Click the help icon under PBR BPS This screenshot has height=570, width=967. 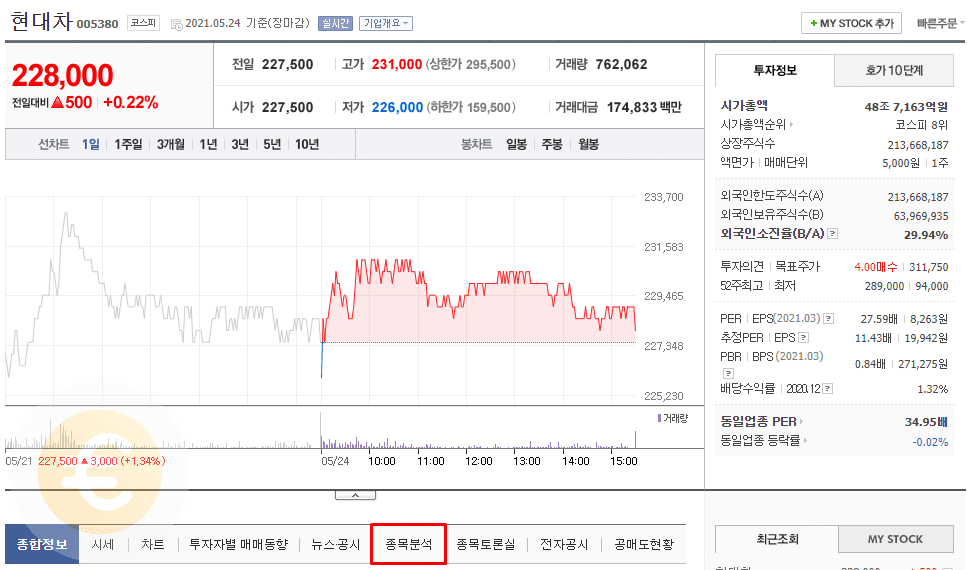(x=728, y=373)
